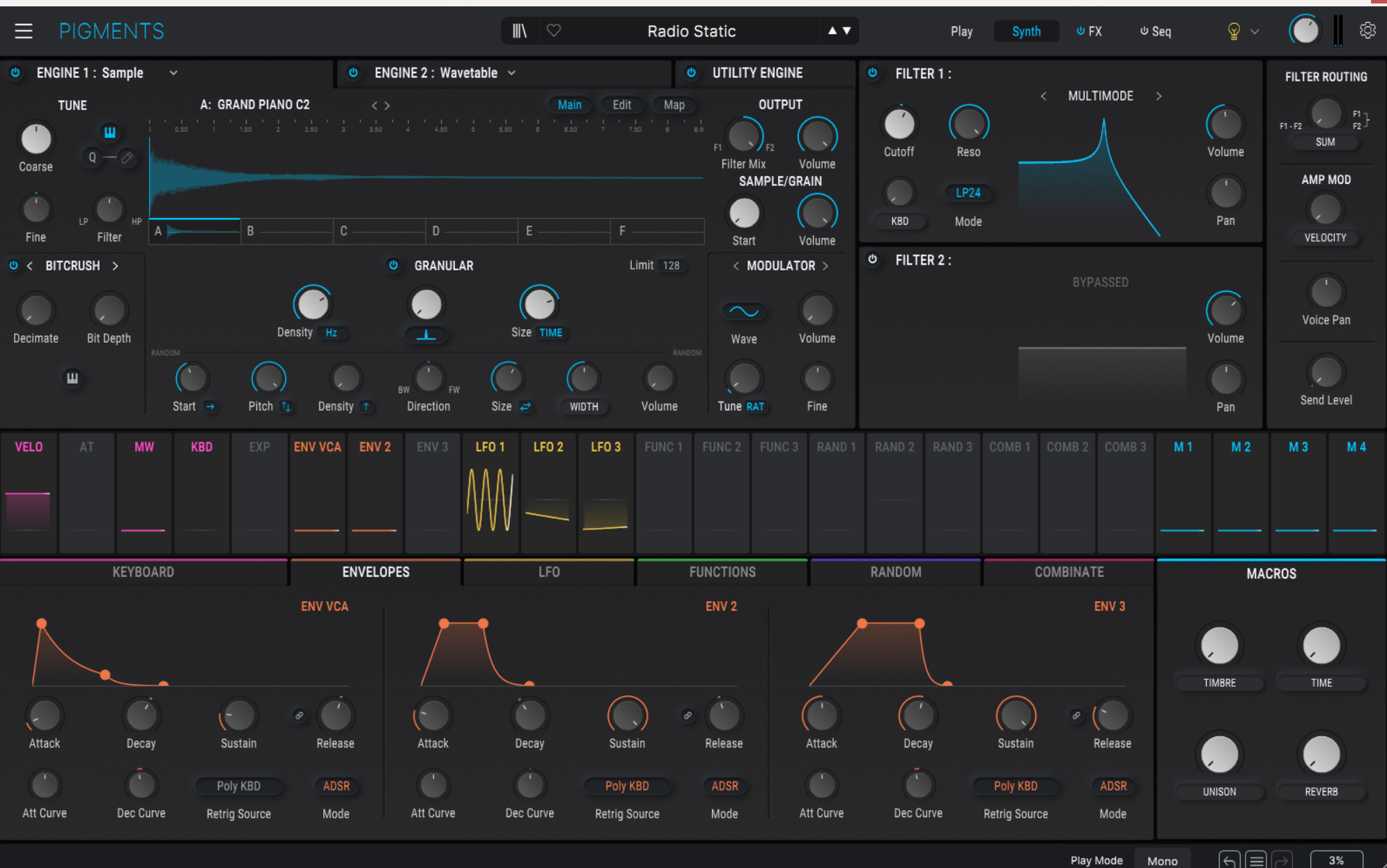Open the hamburger main menu
This screenshot has width=1387, height=868.
click(x=24, y=31)
